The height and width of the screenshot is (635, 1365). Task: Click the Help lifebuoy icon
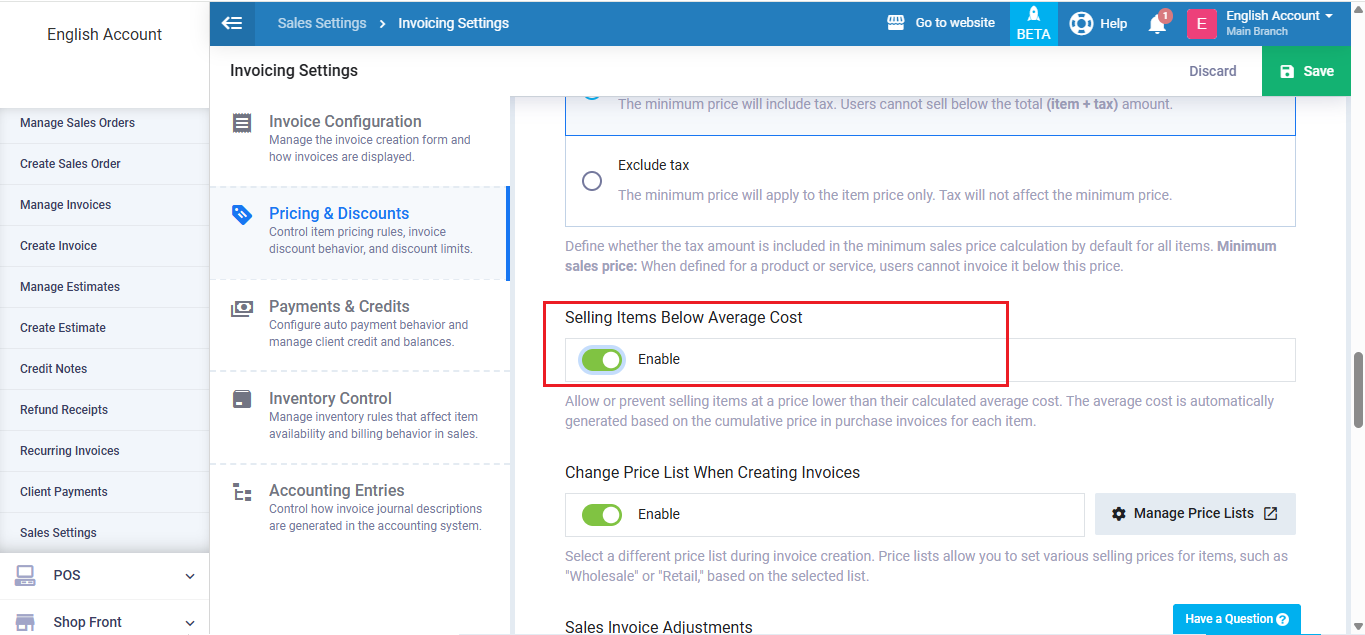coord(1081,23)
